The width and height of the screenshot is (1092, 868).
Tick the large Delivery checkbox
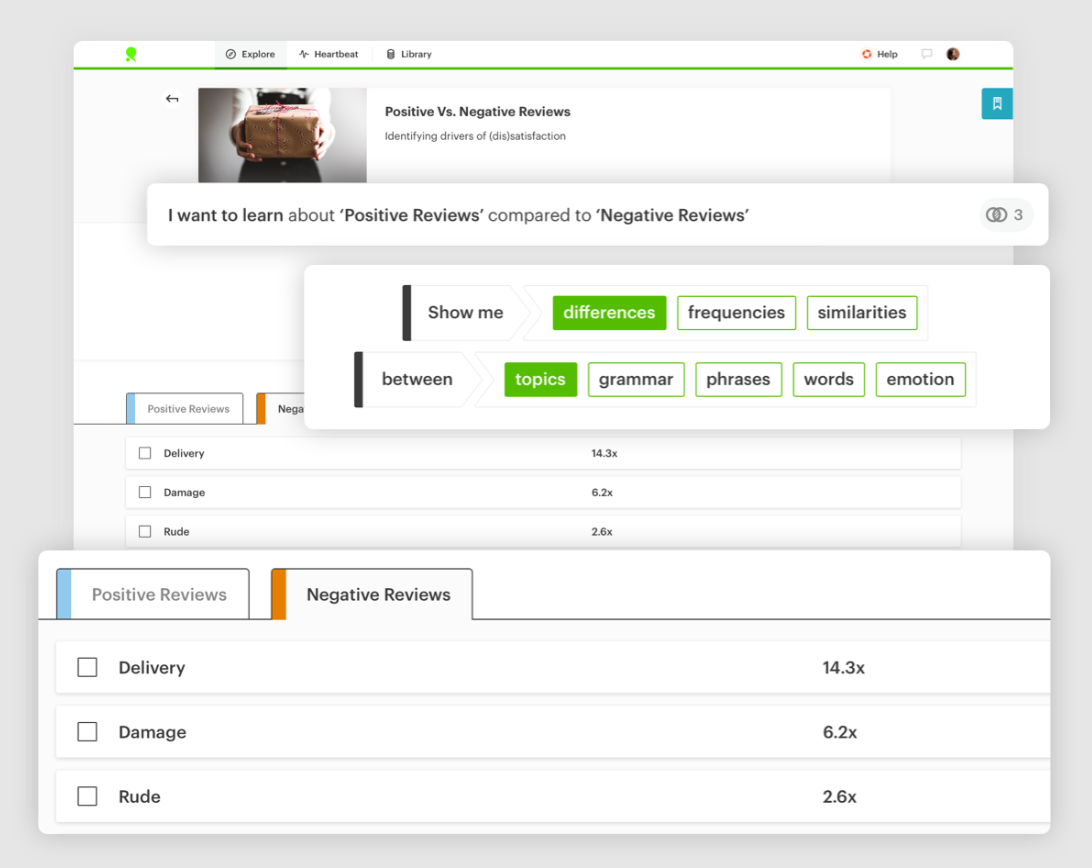point(87,667)
